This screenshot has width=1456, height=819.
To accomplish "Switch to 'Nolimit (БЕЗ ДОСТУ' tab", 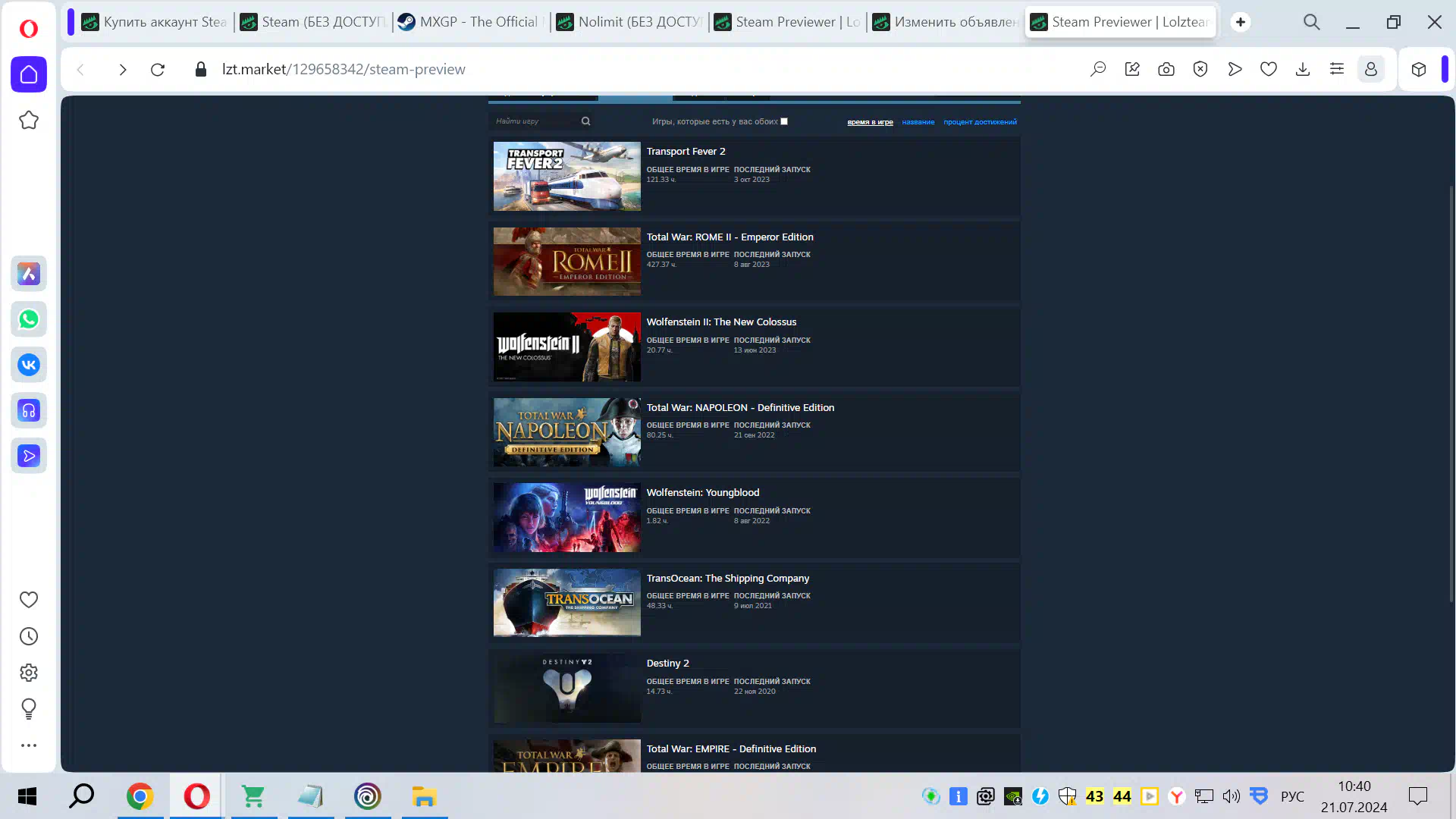I will pyautogui.click(x=629, y=22).
